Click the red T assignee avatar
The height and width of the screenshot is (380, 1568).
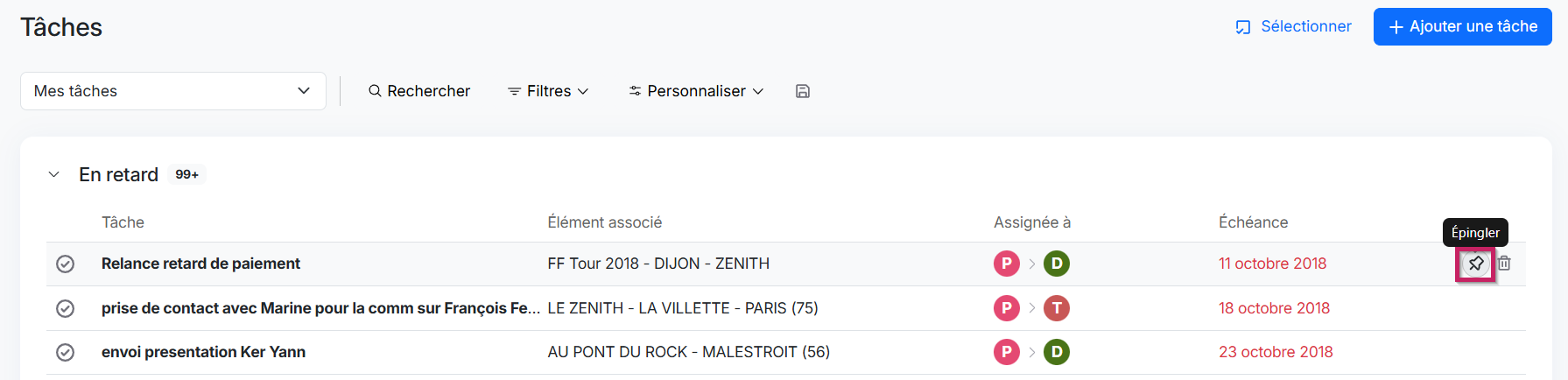click(x=1057, y=308)
